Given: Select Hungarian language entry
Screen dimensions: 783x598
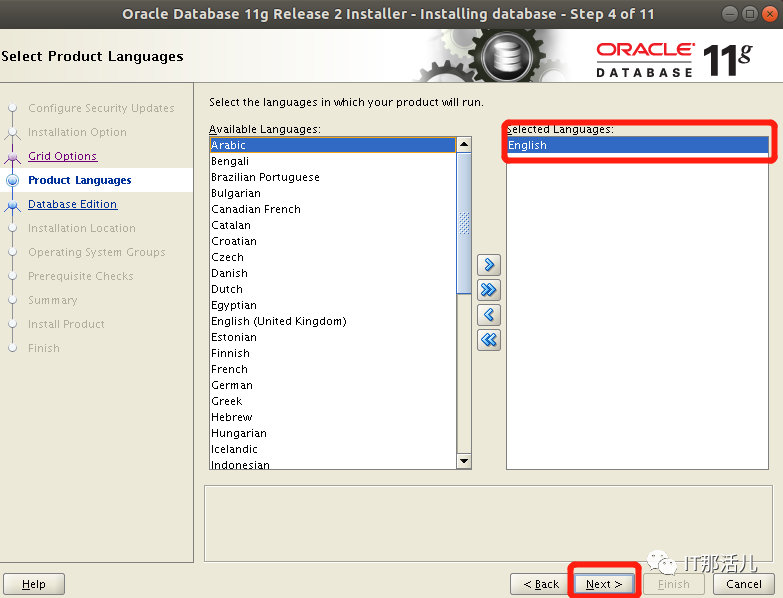Looking at the screenshot, I should (x=333, y=433).
